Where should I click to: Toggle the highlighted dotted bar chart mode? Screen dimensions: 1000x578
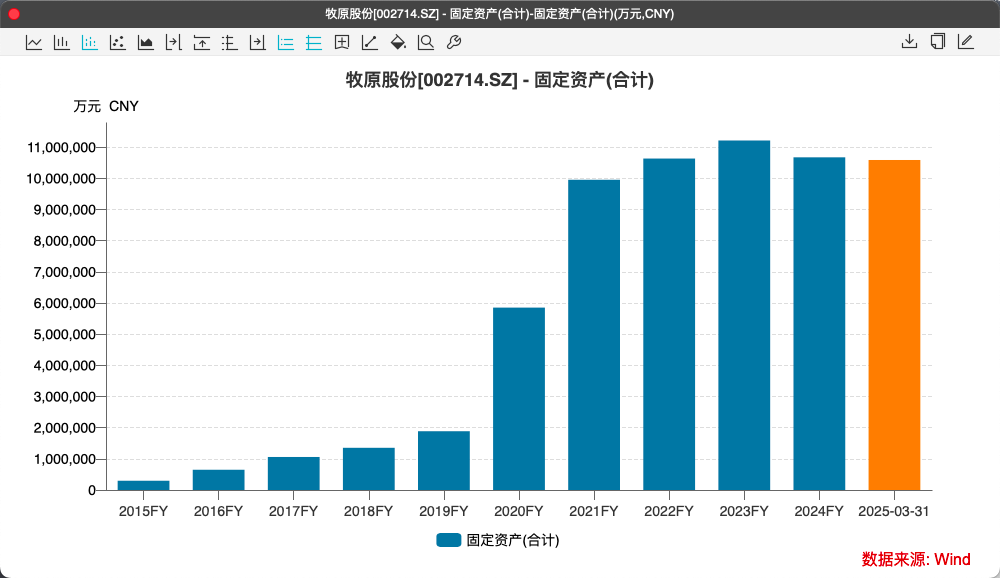[90, 42]
